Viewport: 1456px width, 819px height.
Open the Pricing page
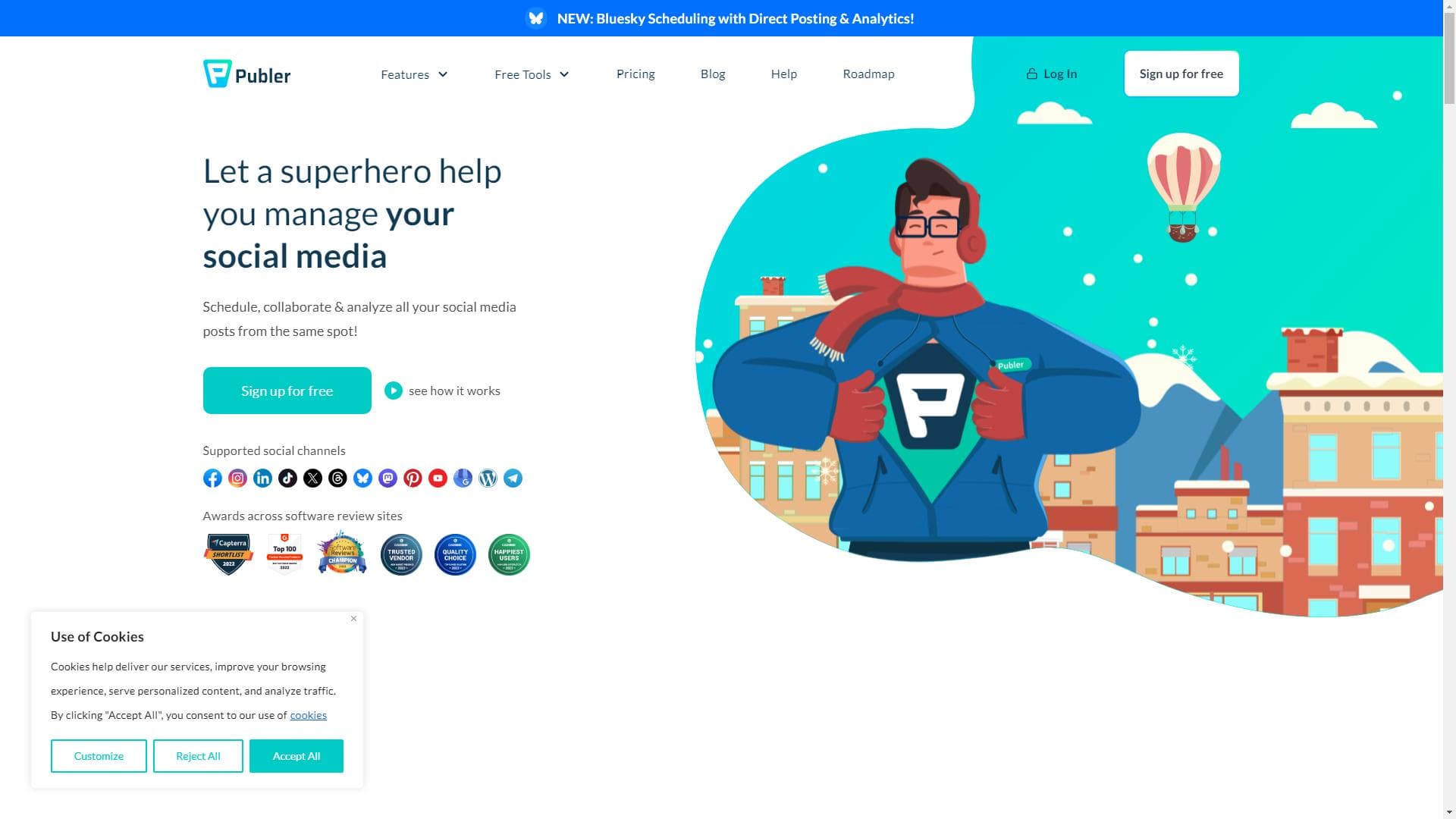tap(635, 74)
